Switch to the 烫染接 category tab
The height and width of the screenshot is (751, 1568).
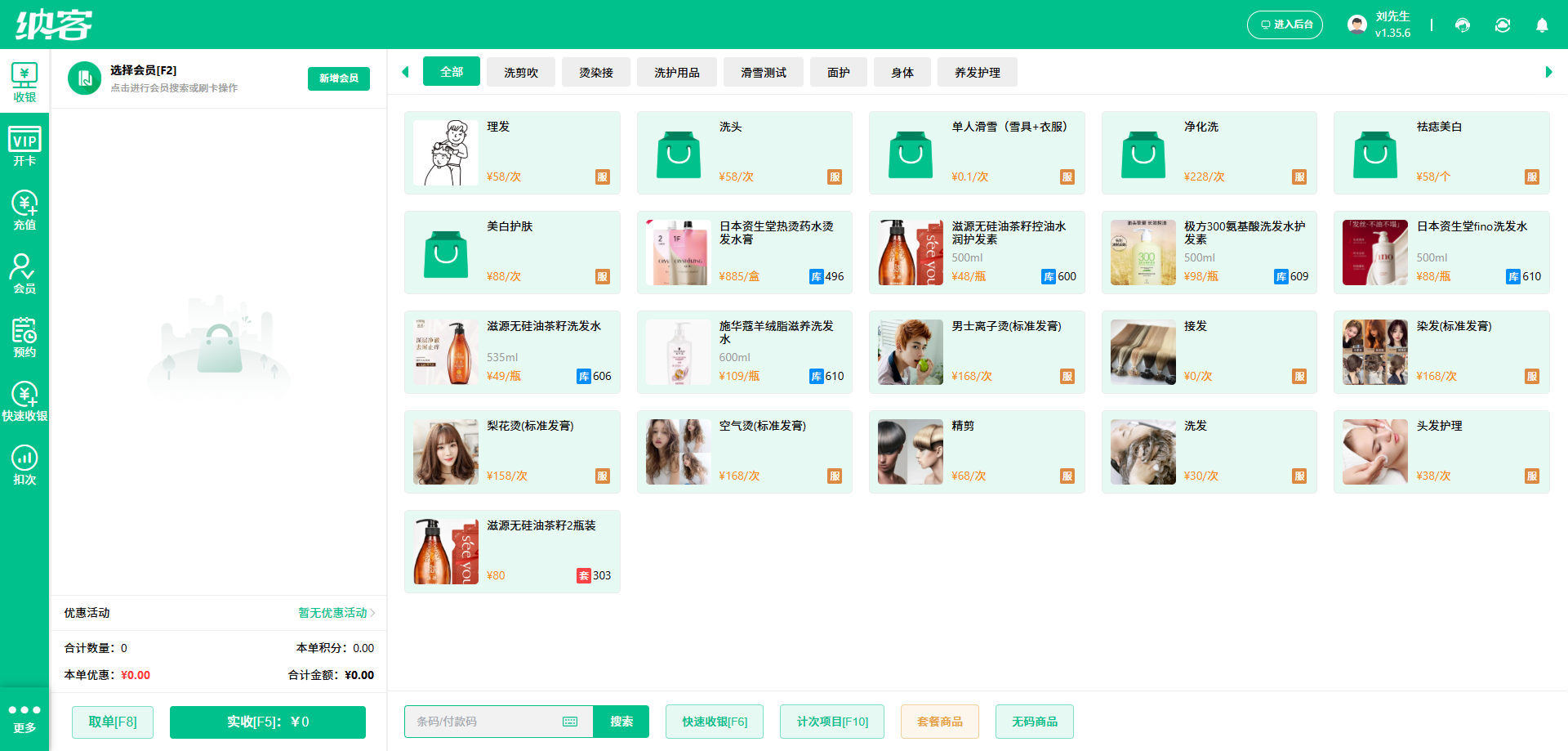[596, 72]
